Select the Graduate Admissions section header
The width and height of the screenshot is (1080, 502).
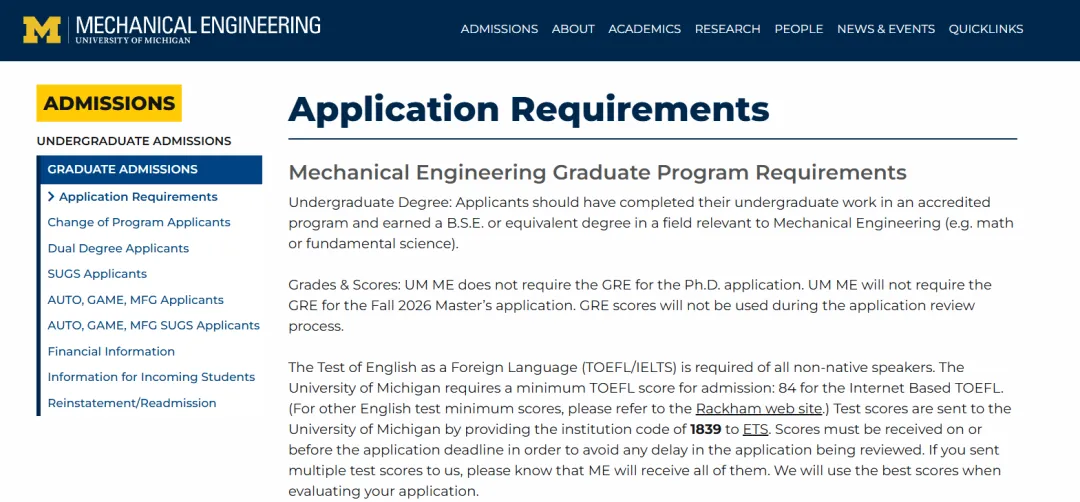point(149,169)
